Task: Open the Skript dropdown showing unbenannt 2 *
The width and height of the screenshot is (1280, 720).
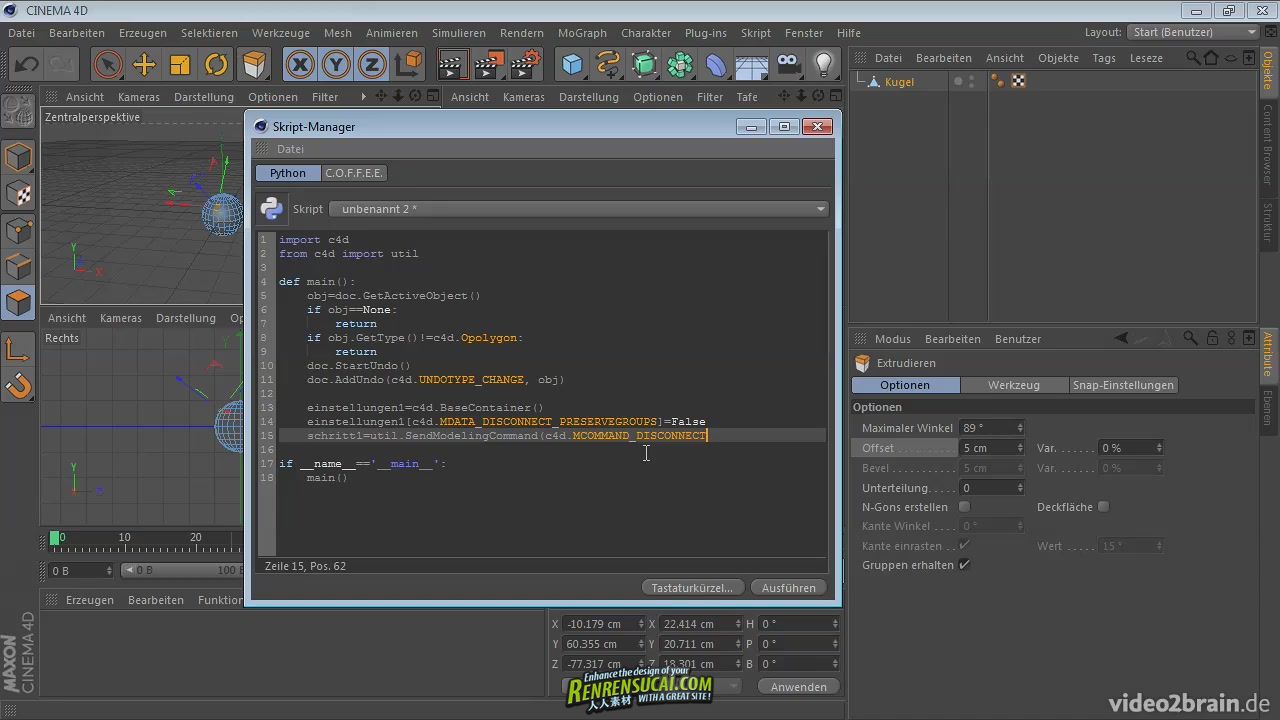Action: pyautogui.click(x=579, y=209)
